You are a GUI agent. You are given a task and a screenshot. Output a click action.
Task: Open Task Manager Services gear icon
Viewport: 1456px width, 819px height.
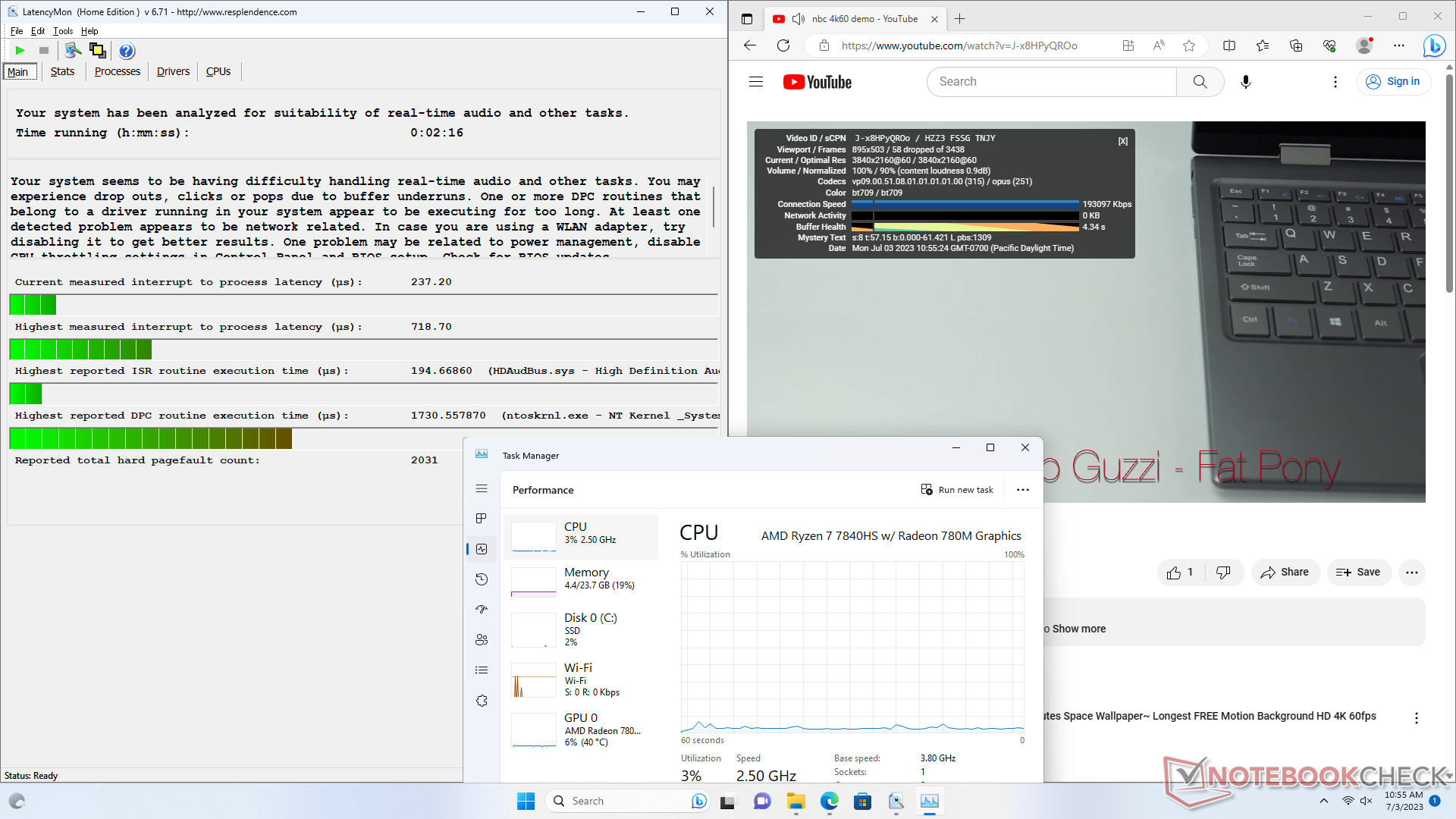tap(482, 701)
